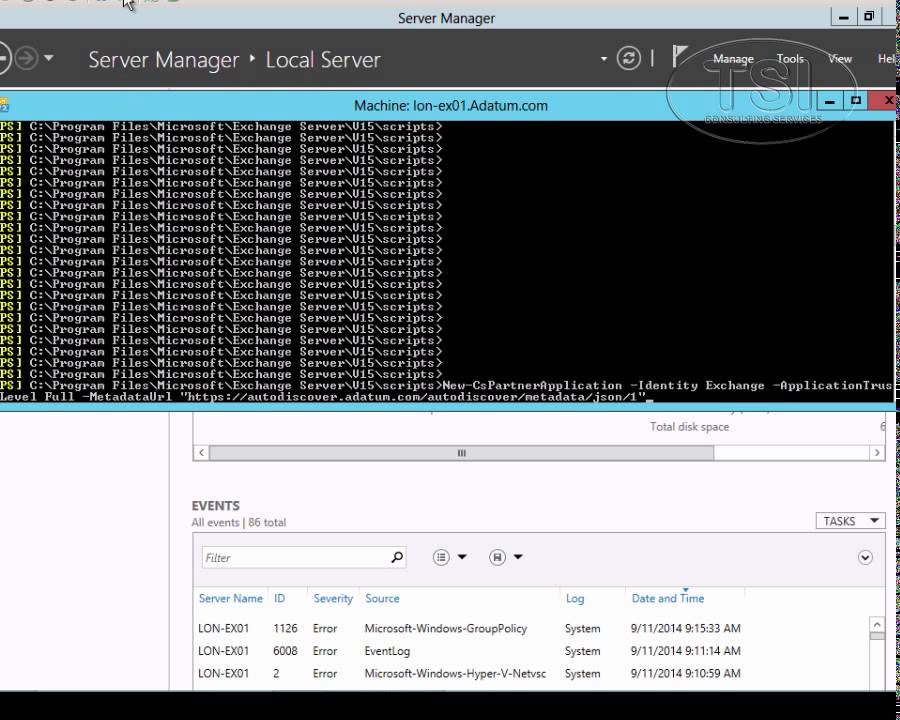
Task: Click the properties horizontal scrollbar thumb
Action: pyautogui.click(x=461, y=452)
